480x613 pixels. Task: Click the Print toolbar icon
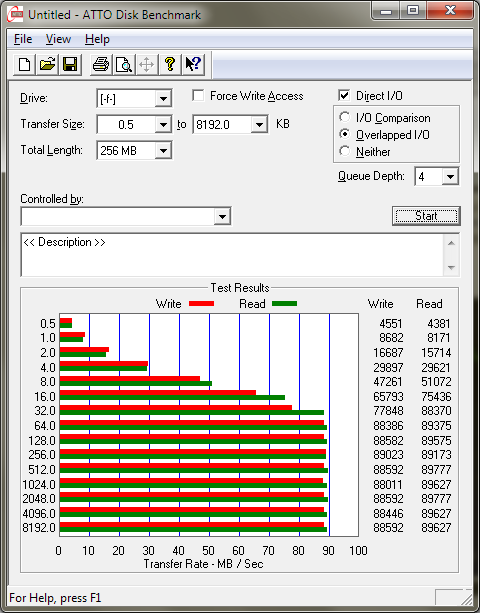[x=101, y=64]
